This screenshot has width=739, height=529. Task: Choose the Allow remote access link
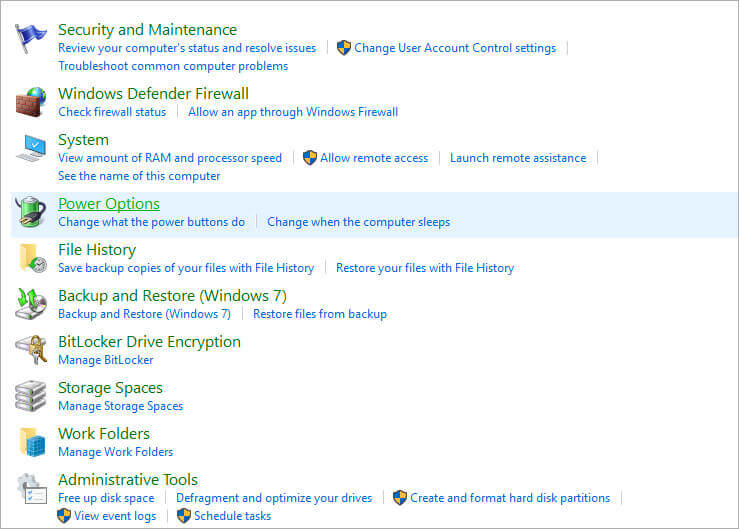click(374, 158)
